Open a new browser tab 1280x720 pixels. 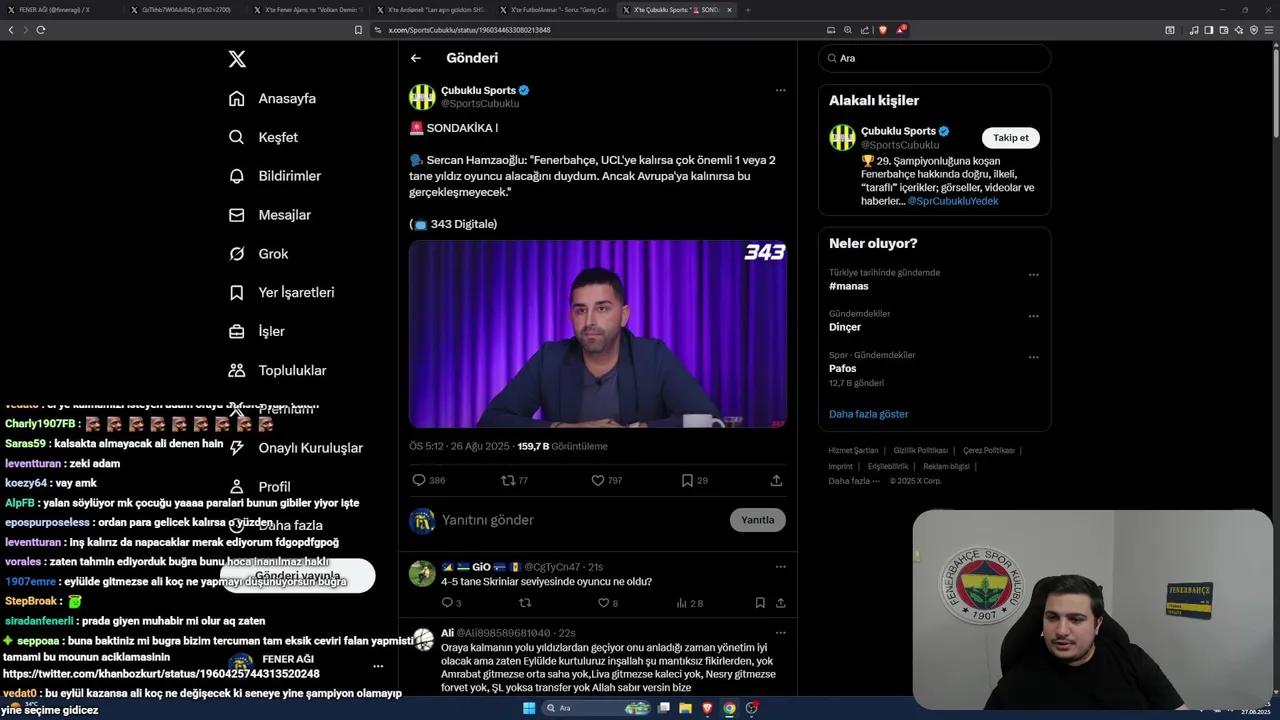point(747,9)
